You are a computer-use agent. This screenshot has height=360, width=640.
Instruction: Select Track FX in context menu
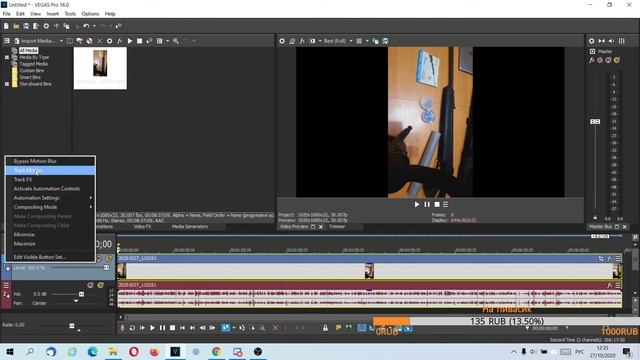(x=50, y=180)
